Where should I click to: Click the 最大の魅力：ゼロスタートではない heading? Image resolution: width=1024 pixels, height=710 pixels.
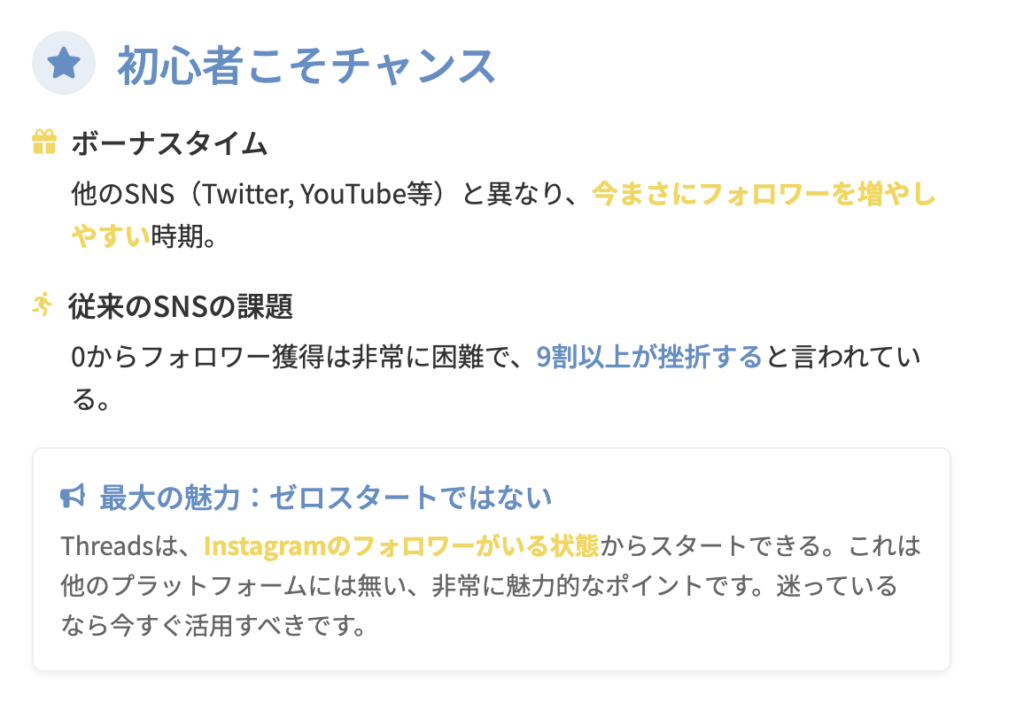326,497
